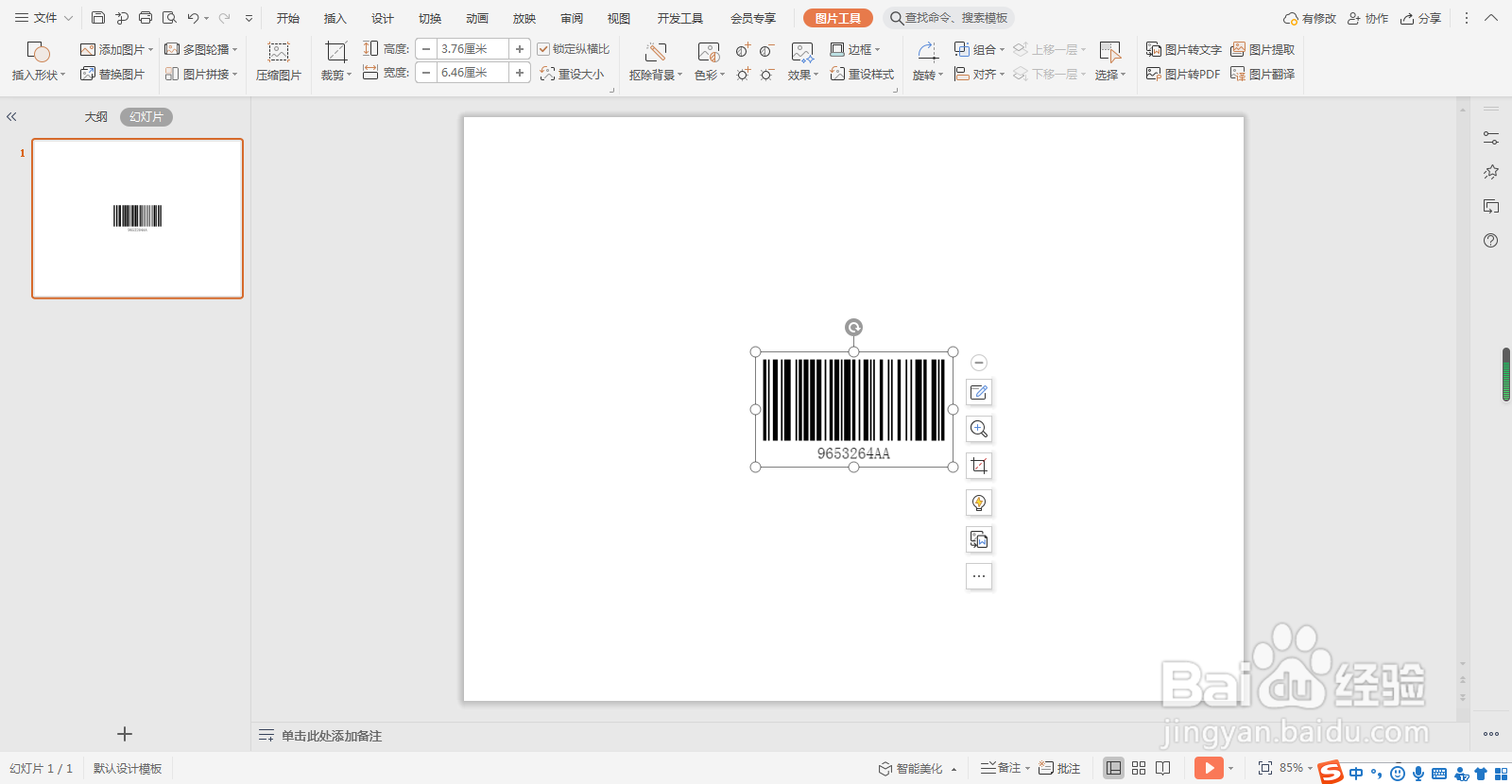Open the Review (审阅) tab
The height and width of the screenshot is (784, 1512).
point(572,18)
